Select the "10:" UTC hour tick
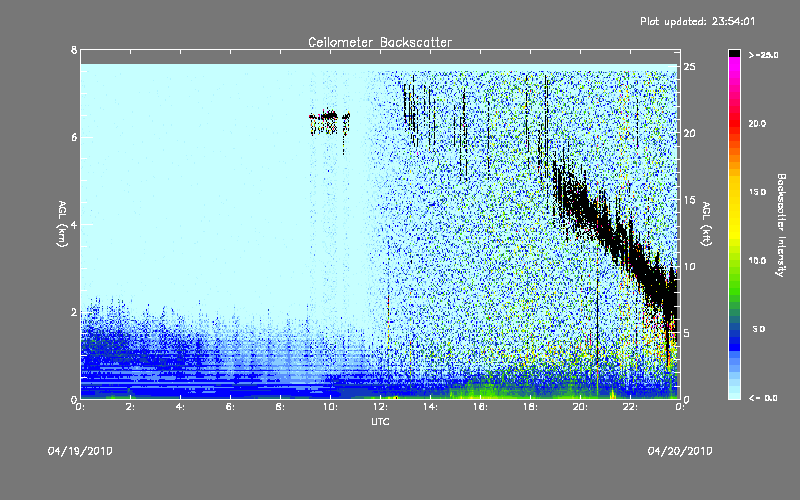Image resolution: width=800 pixels, height=500 pixels. tap(330, 407)
